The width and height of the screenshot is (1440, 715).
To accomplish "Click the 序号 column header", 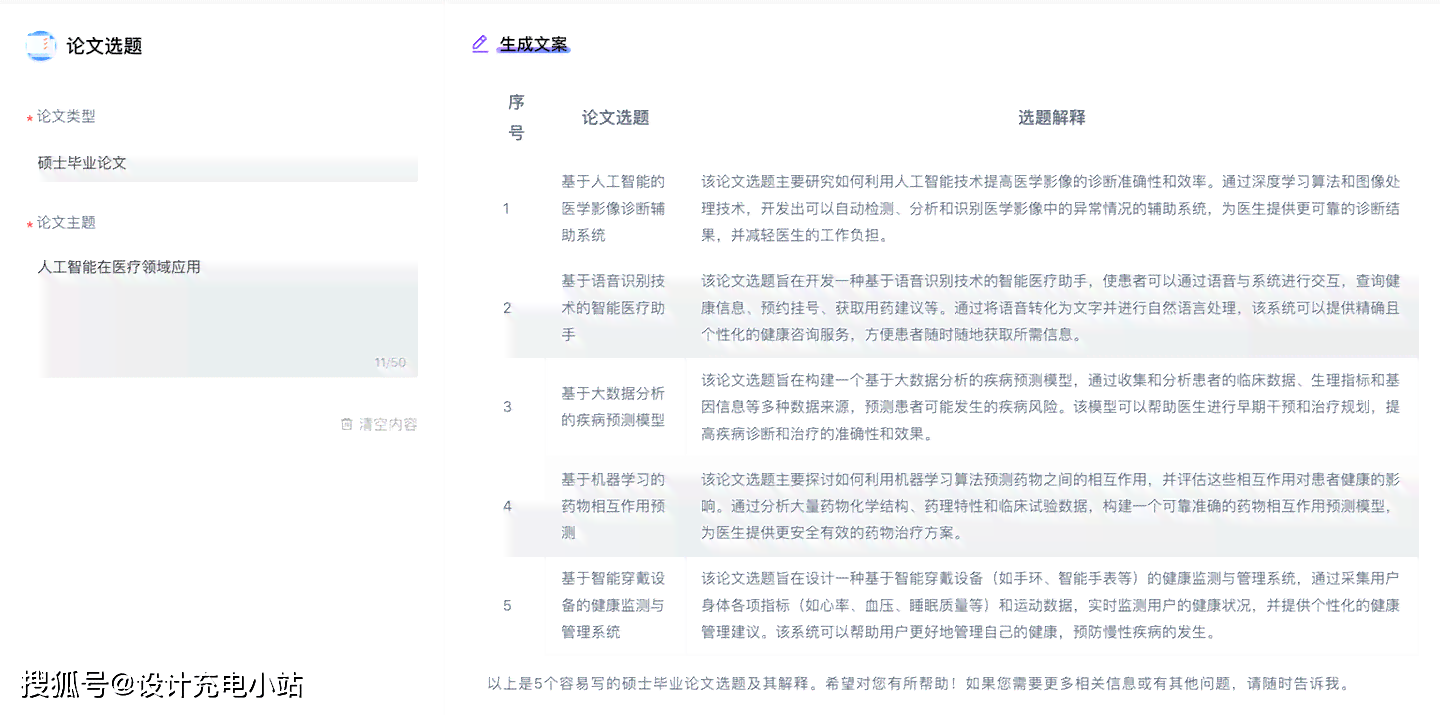I will [516, 117].
